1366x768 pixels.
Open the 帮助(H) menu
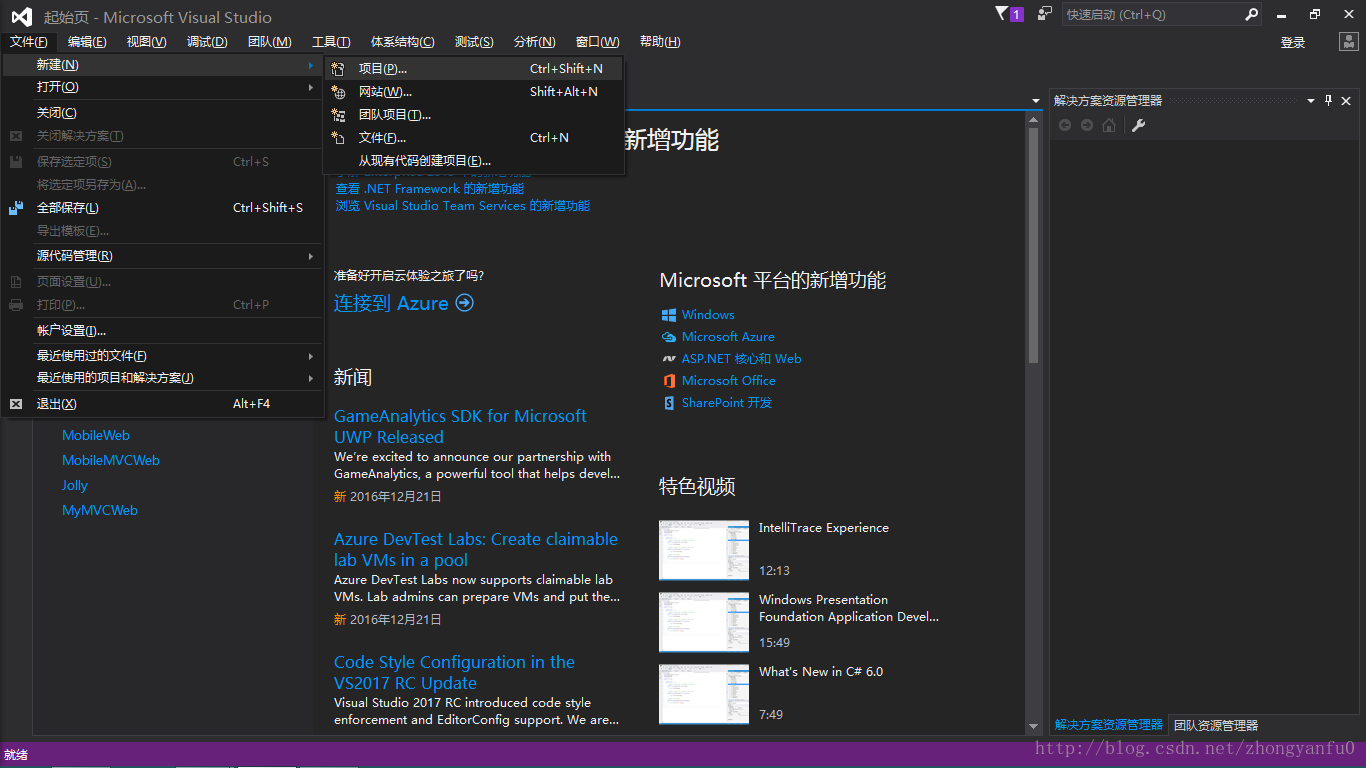[x=660, y=42]
